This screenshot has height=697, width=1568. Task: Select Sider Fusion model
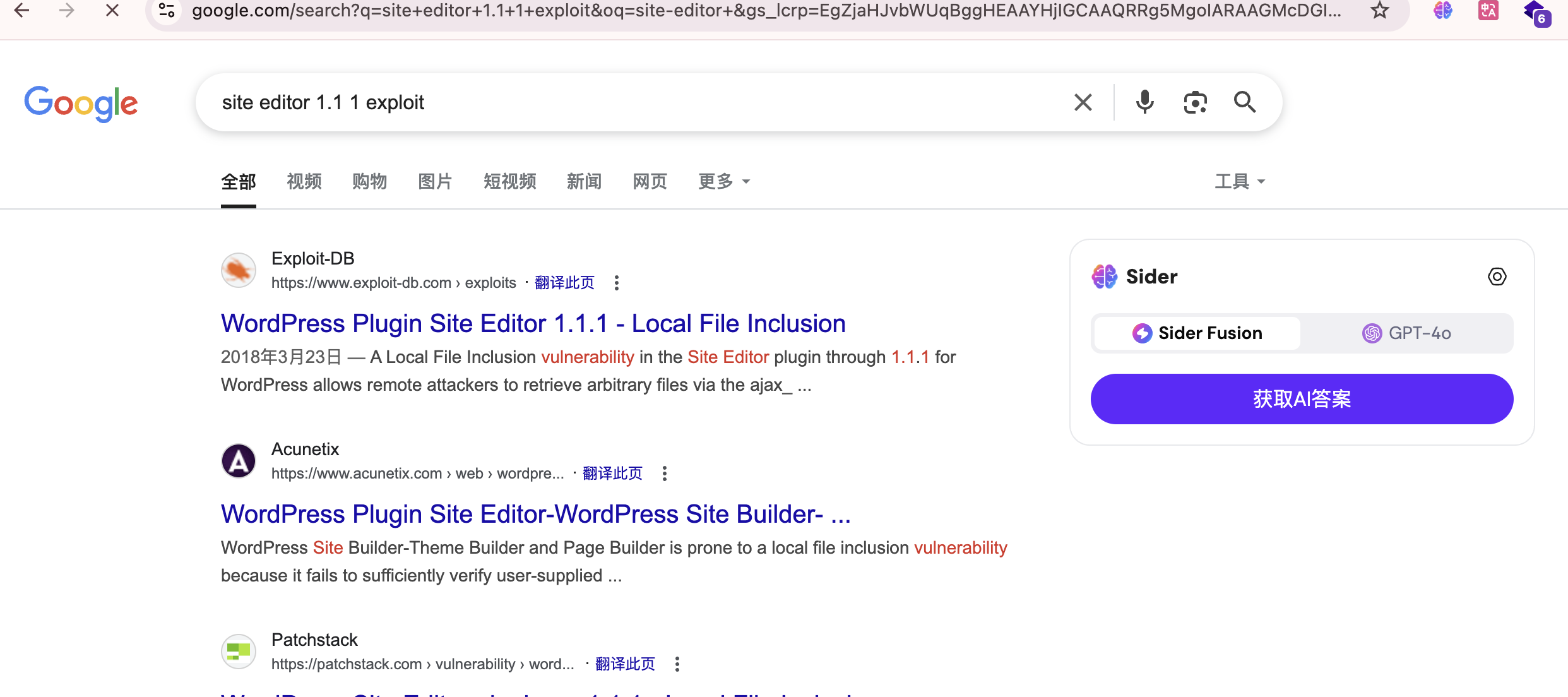tap(1197, 333)
